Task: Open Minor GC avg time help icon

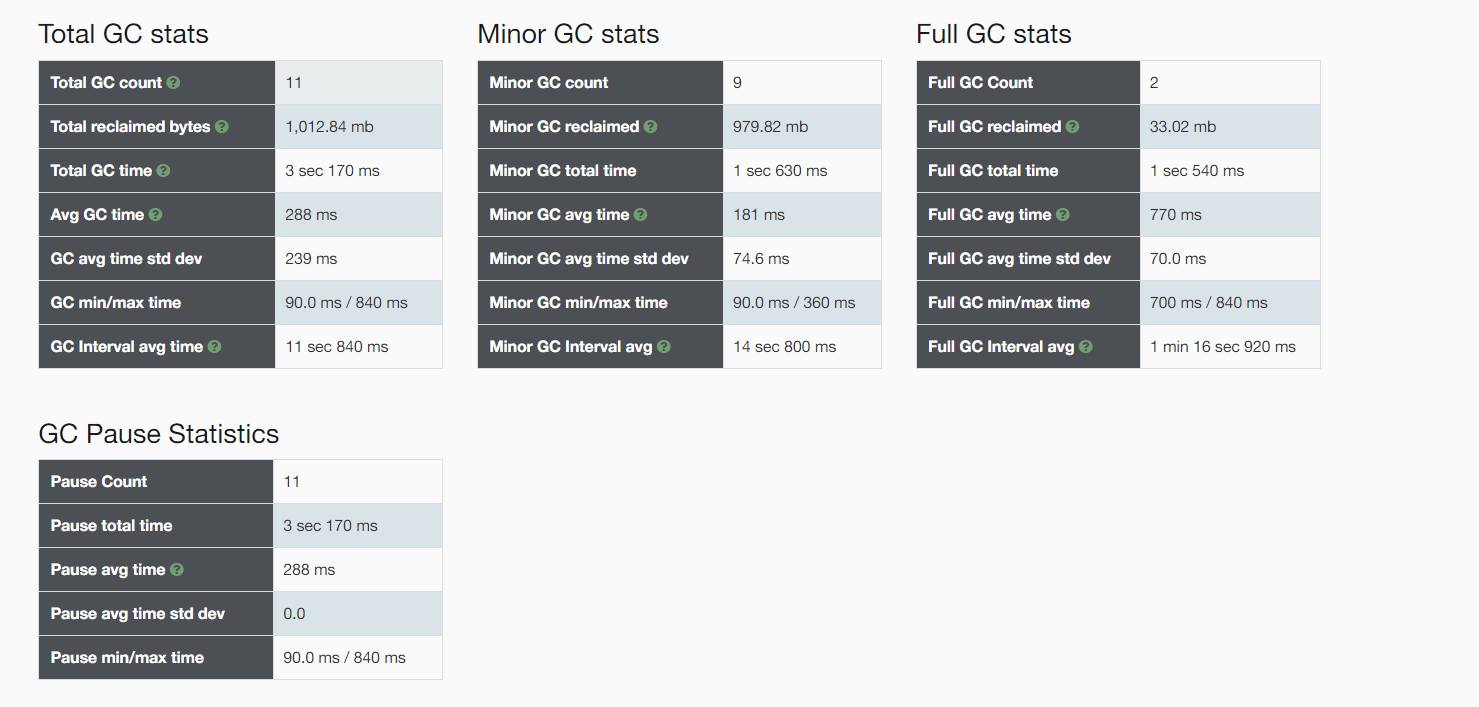Action: (x=641, y=215)
